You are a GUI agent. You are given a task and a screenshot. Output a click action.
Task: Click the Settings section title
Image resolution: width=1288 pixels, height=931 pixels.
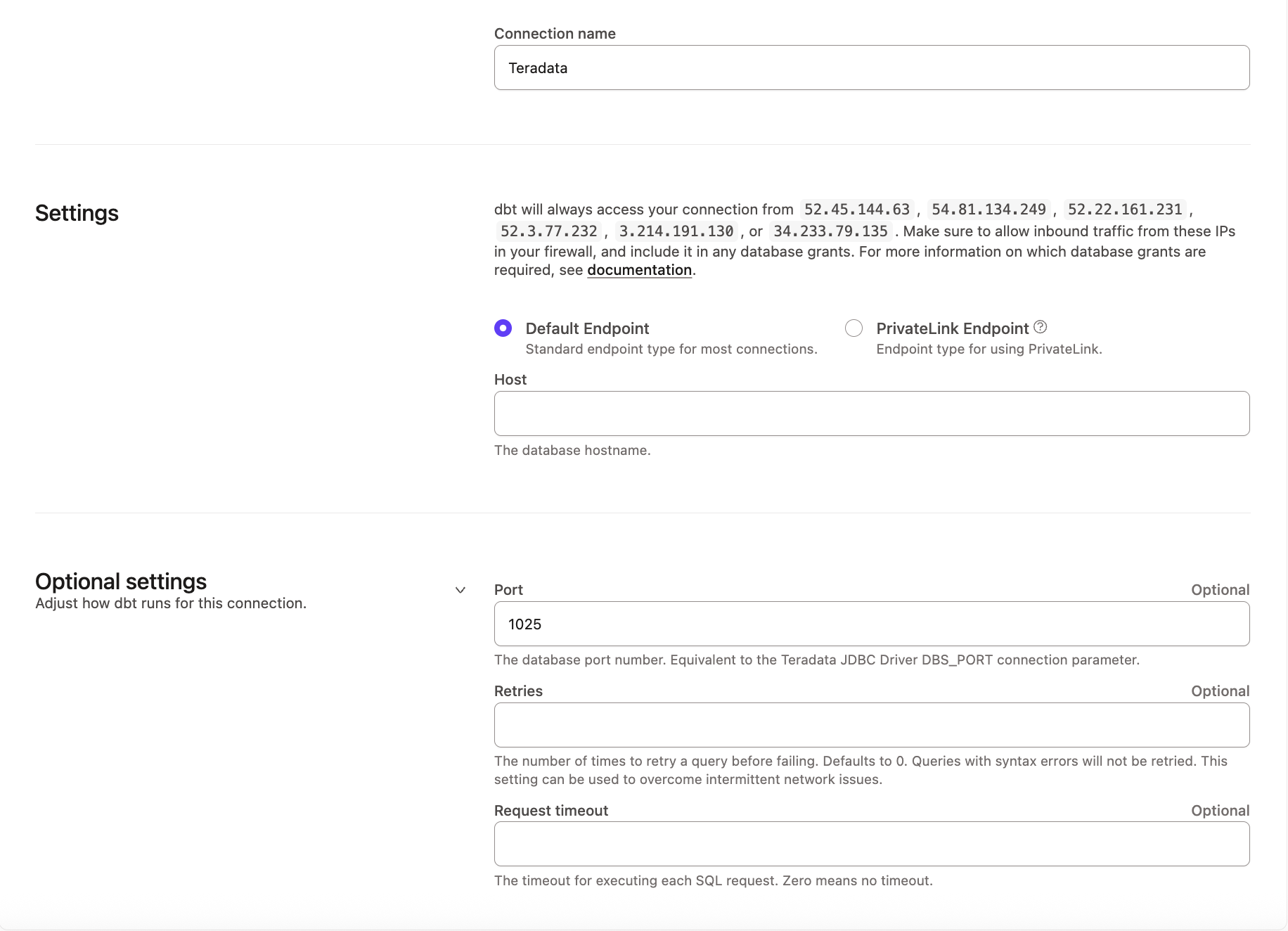pos(77,212)
